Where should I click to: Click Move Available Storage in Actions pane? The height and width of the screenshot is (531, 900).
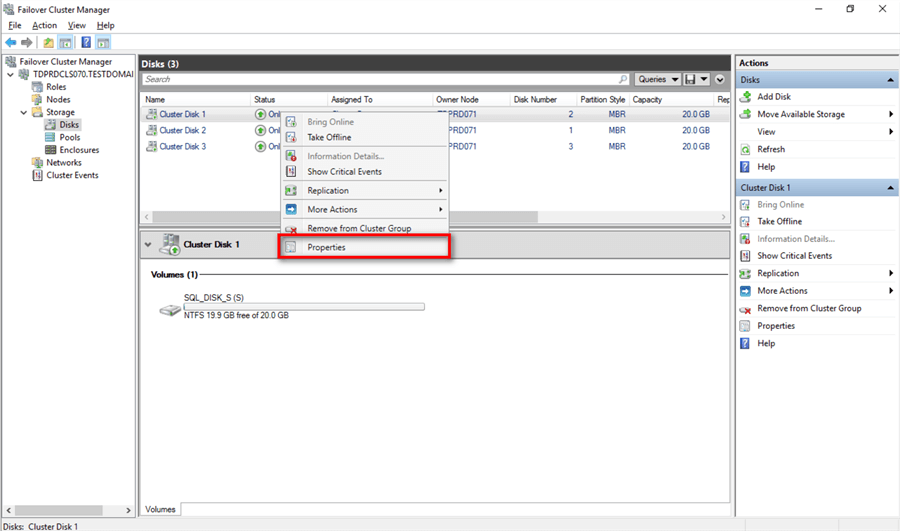[x=801, y=114]
